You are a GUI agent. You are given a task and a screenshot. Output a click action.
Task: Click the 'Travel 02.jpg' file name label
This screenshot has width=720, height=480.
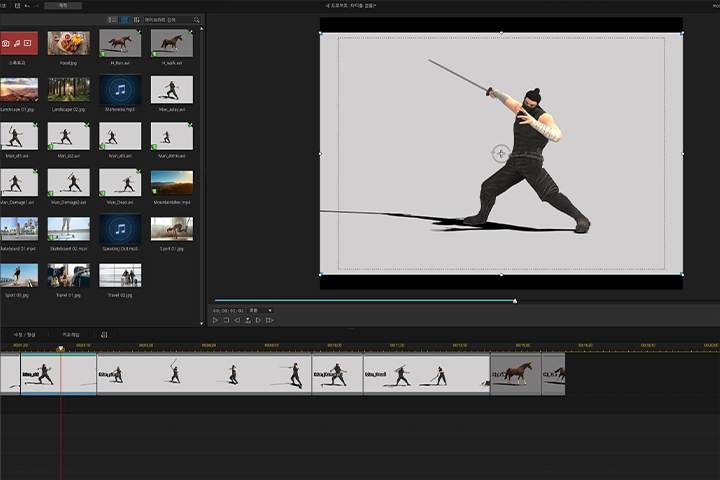(x=120, y=295)
